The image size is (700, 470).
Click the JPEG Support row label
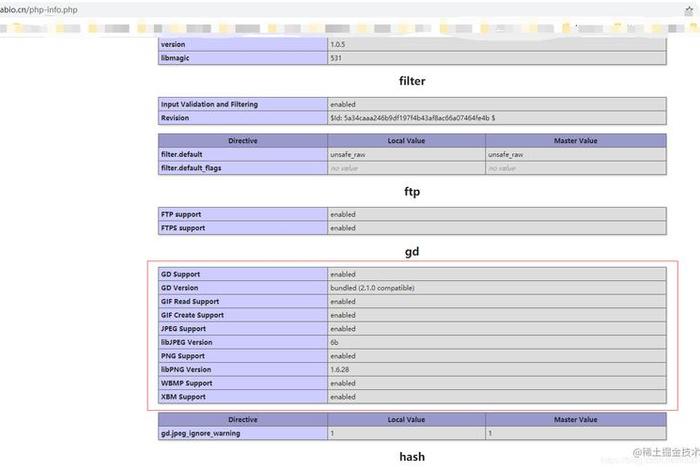tap(183, 329)
